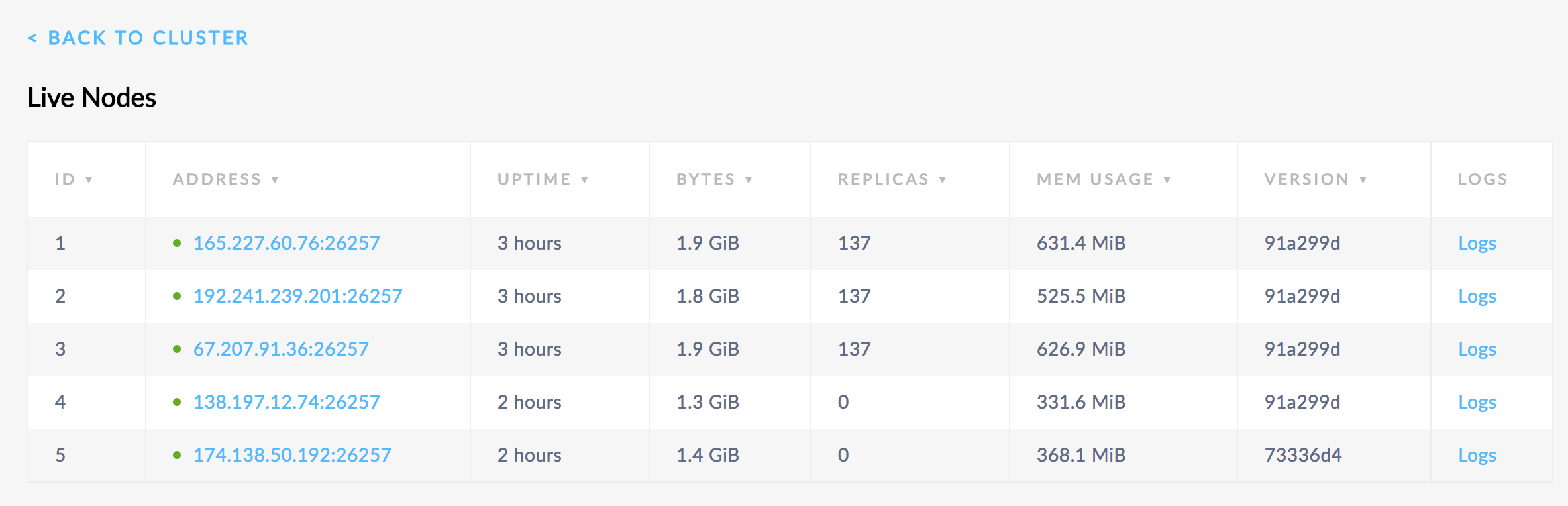1568x506 pixels.
Task: Click green status dot for node 5
Action: tap(177, 455)
